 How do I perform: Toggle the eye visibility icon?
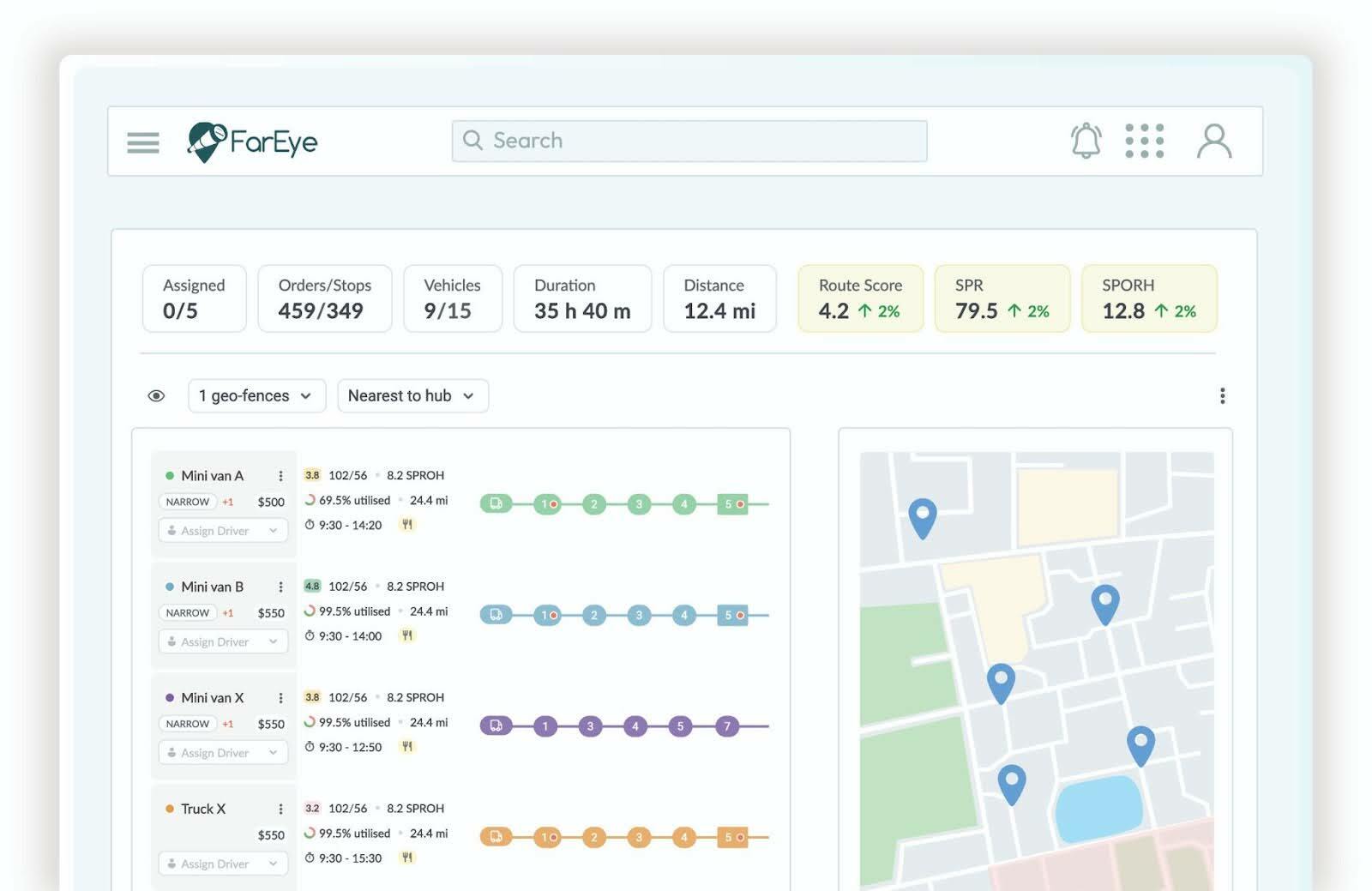(x=156, y=395)
